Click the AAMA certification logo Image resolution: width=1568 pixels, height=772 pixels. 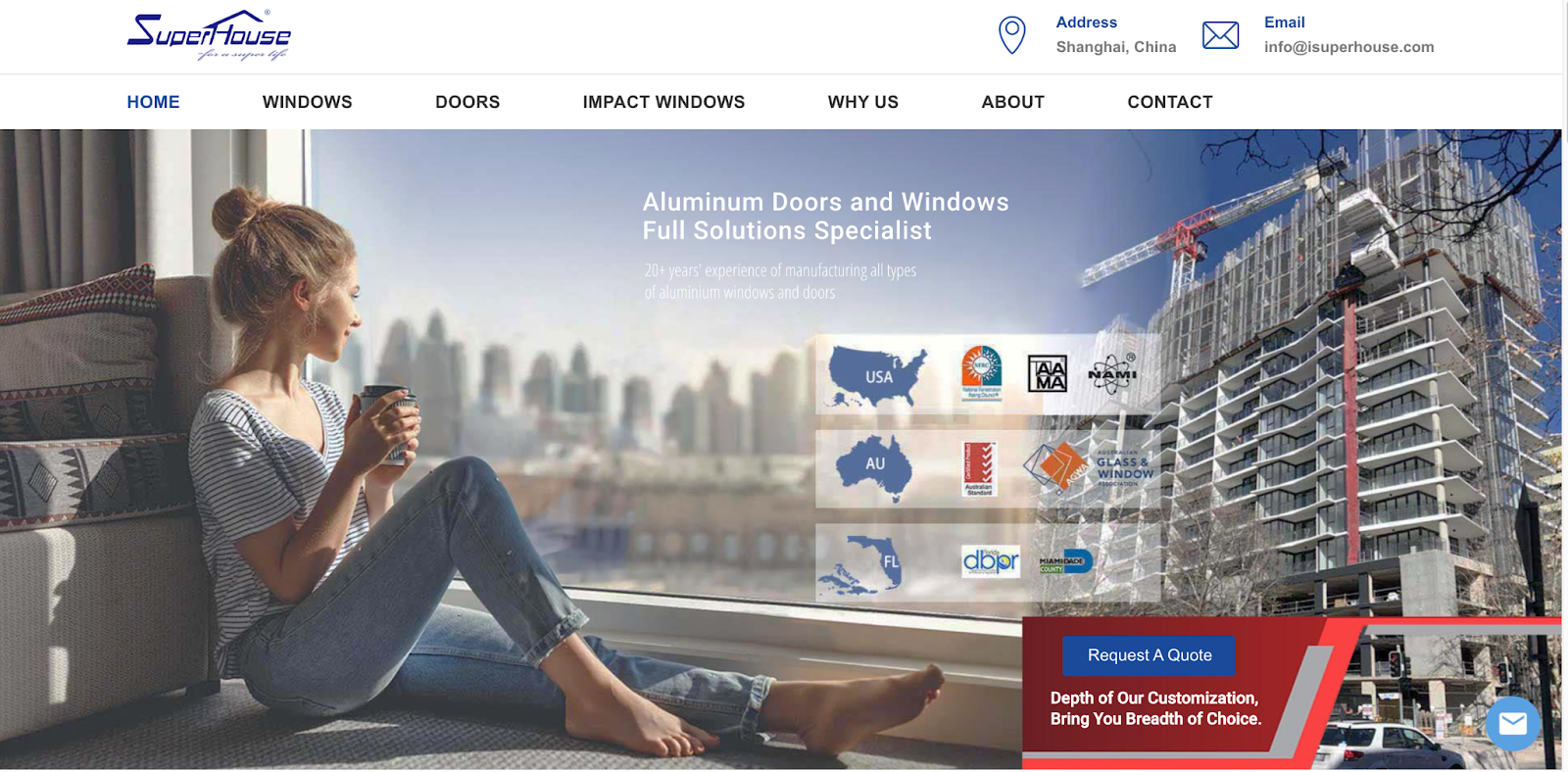click(1047, 373)
